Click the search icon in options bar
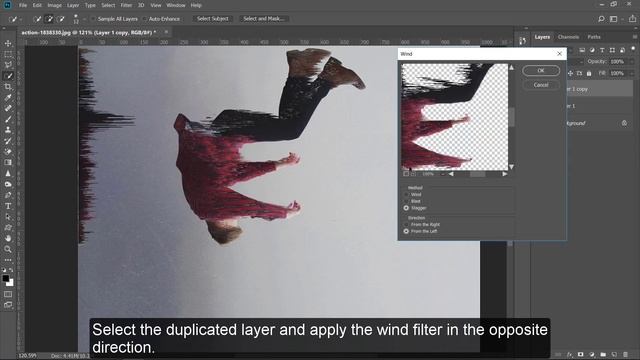This screenshot has width=640, height=360. tap(601, 19)
